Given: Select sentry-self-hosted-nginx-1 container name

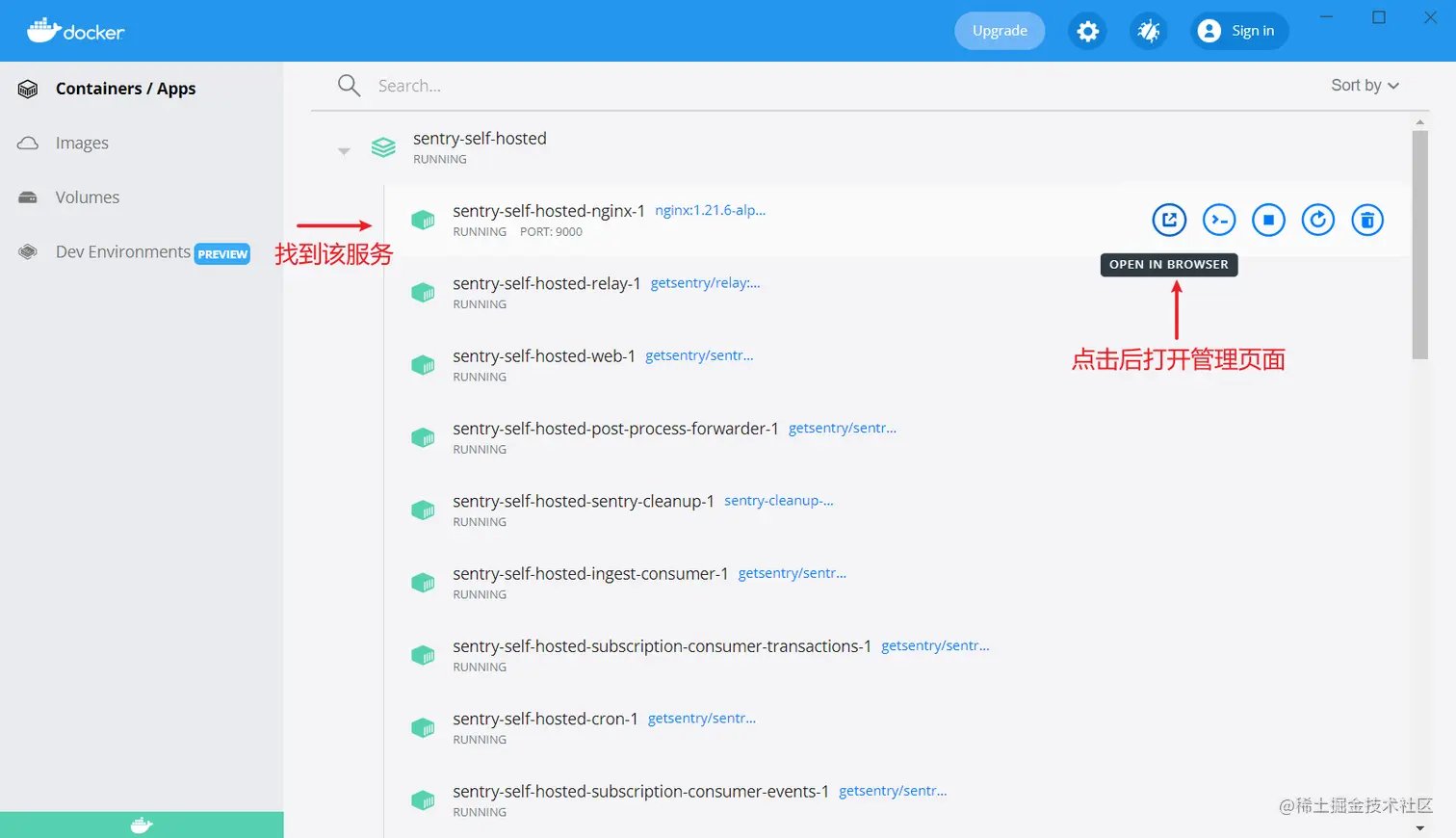Looking at the screenshot, I should click(x=549, y=211).
